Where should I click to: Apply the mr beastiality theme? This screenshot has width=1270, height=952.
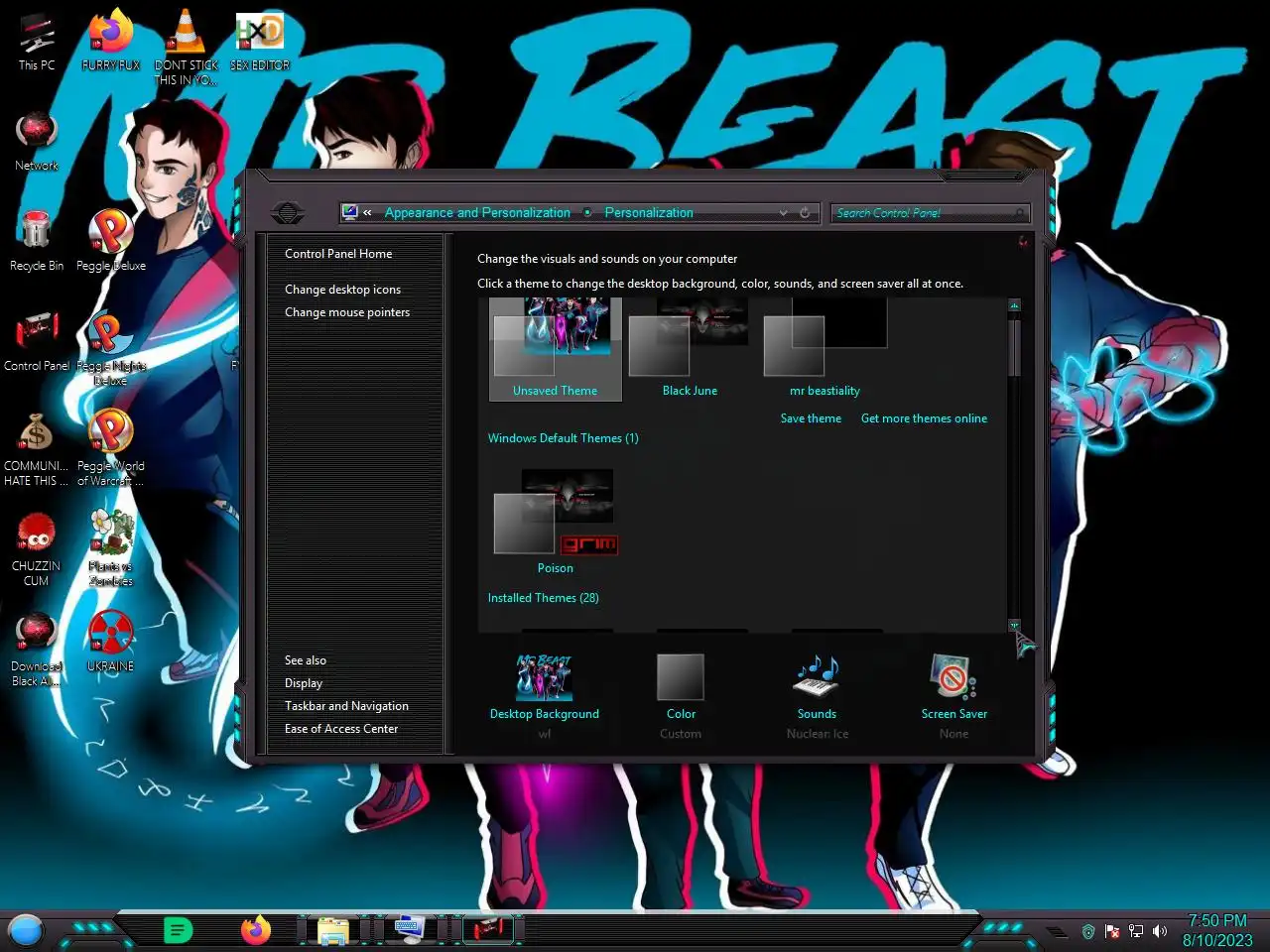[825, 349]
